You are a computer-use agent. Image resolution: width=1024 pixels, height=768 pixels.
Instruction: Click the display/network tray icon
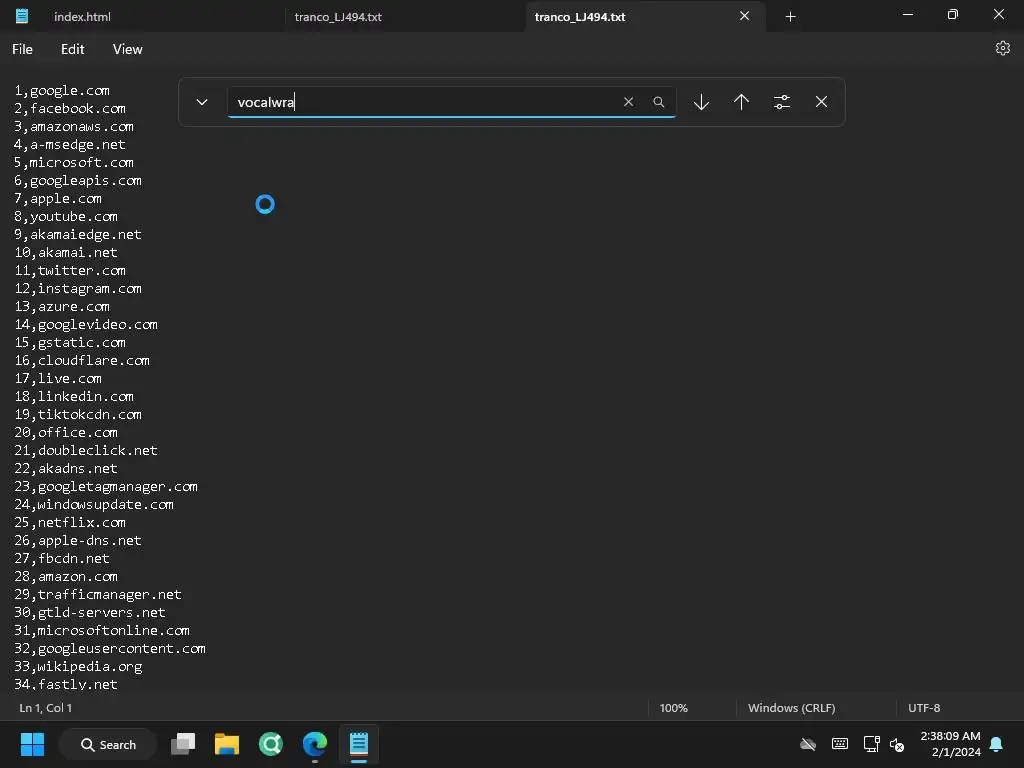pos(871,744)
